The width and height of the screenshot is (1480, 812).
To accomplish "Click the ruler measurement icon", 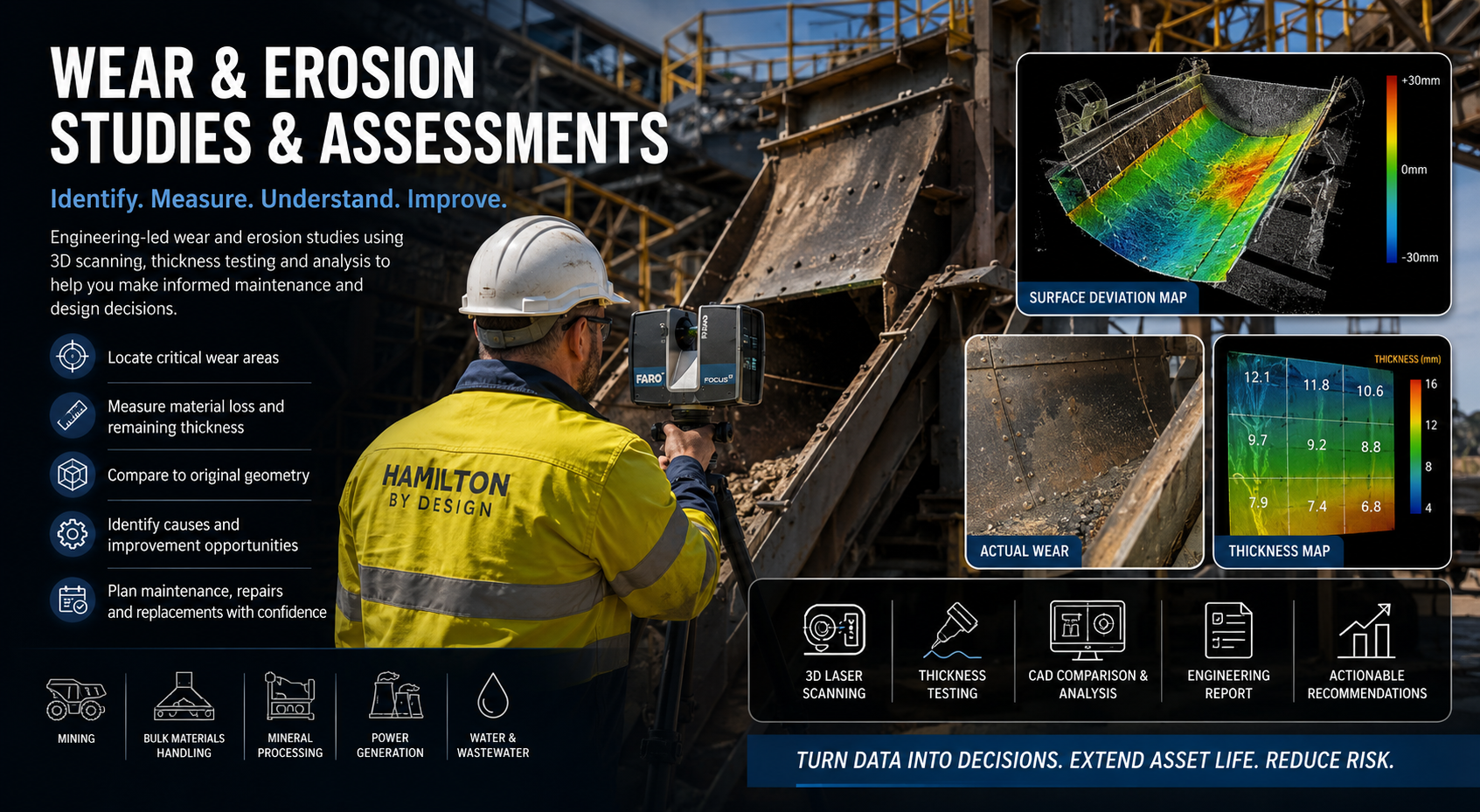I will coord(73,416).
